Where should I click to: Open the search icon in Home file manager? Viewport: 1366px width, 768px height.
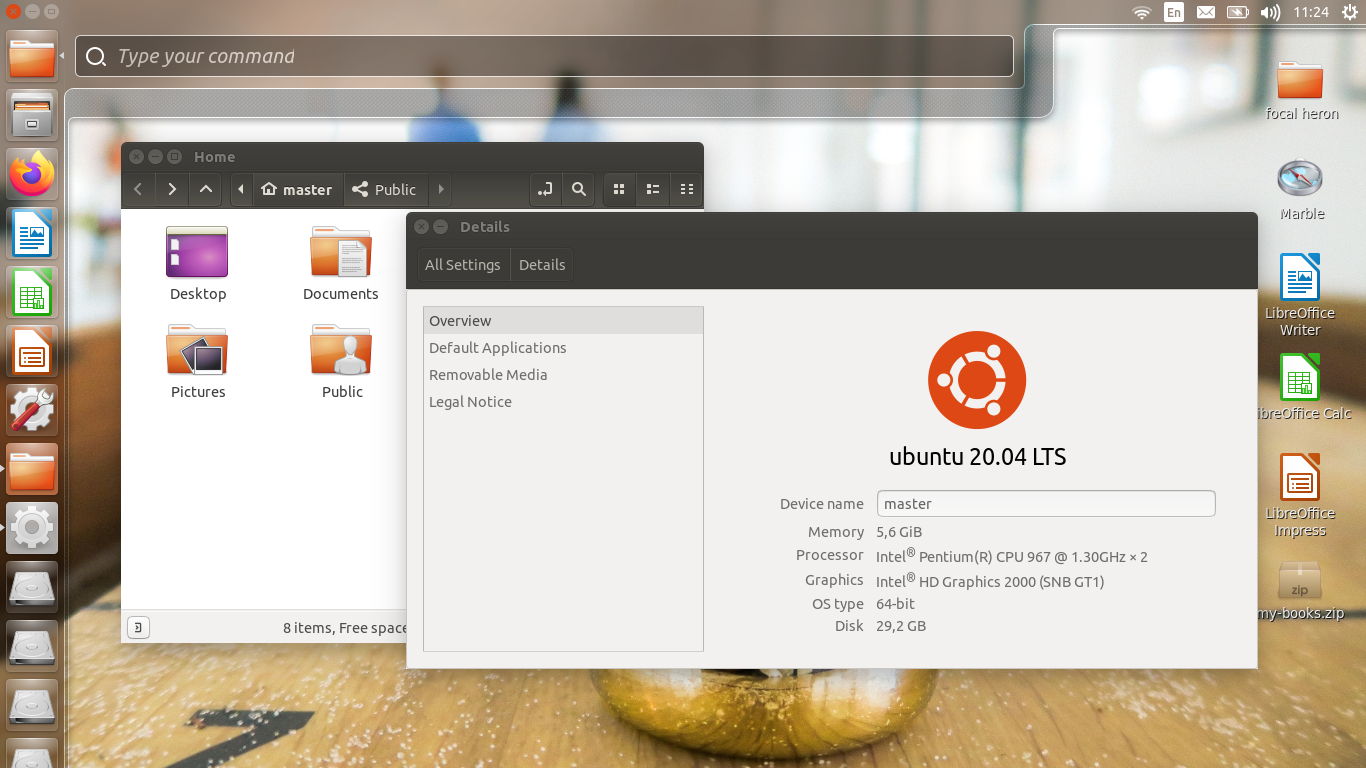[x=578, y=189]
